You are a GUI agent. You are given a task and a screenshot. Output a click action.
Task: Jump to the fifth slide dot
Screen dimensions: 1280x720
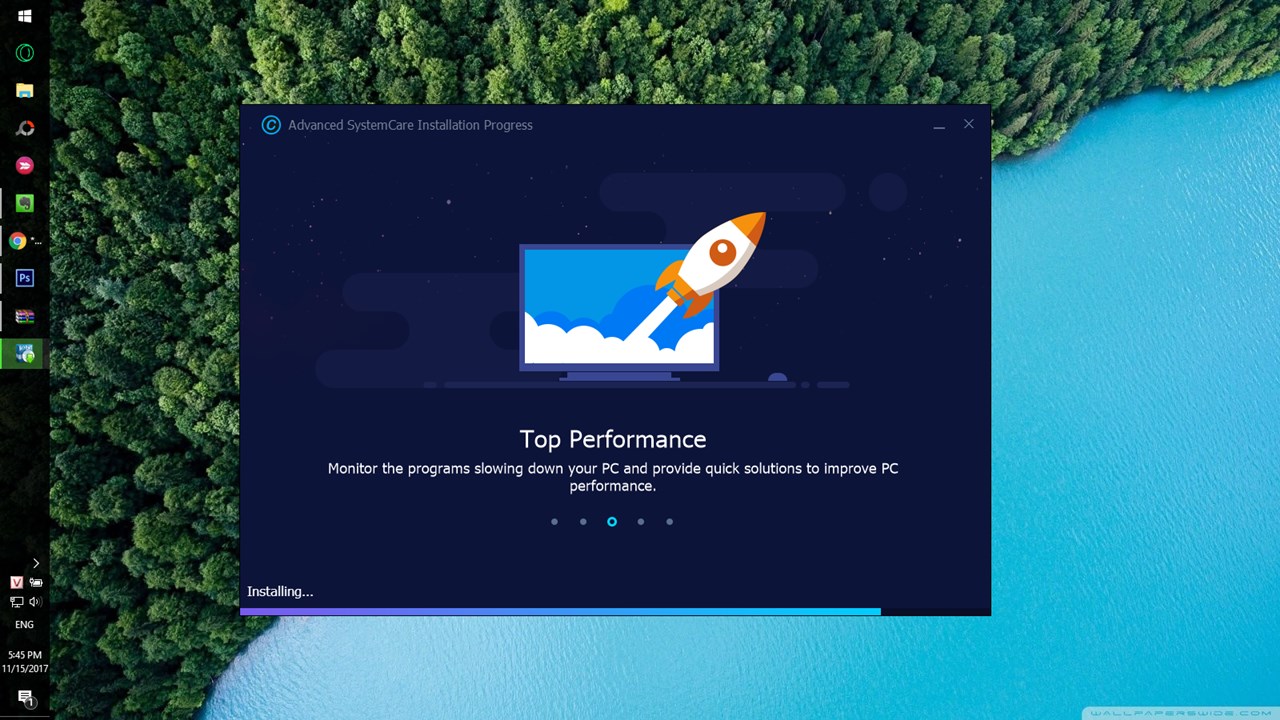coord(670,521)
